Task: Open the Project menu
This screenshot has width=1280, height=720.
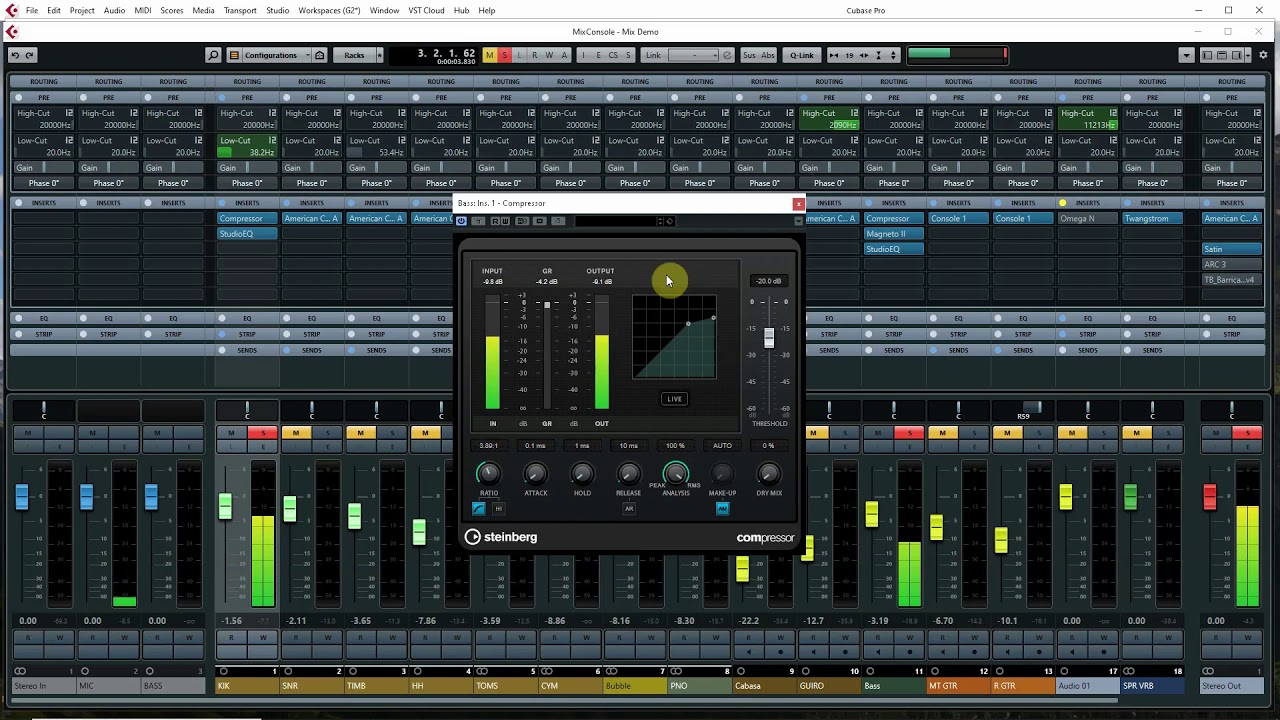Action: (82, 10)
